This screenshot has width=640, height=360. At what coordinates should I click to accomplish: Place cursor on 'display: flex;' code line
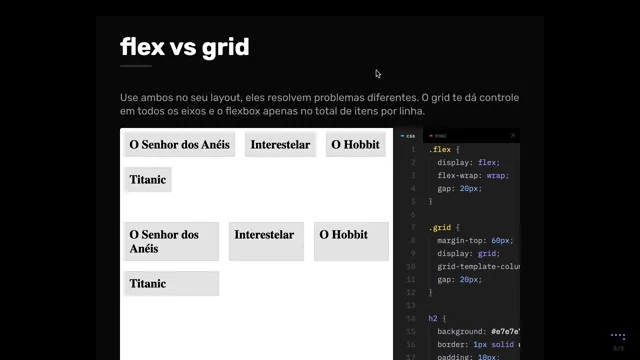(x=469, y=162)
